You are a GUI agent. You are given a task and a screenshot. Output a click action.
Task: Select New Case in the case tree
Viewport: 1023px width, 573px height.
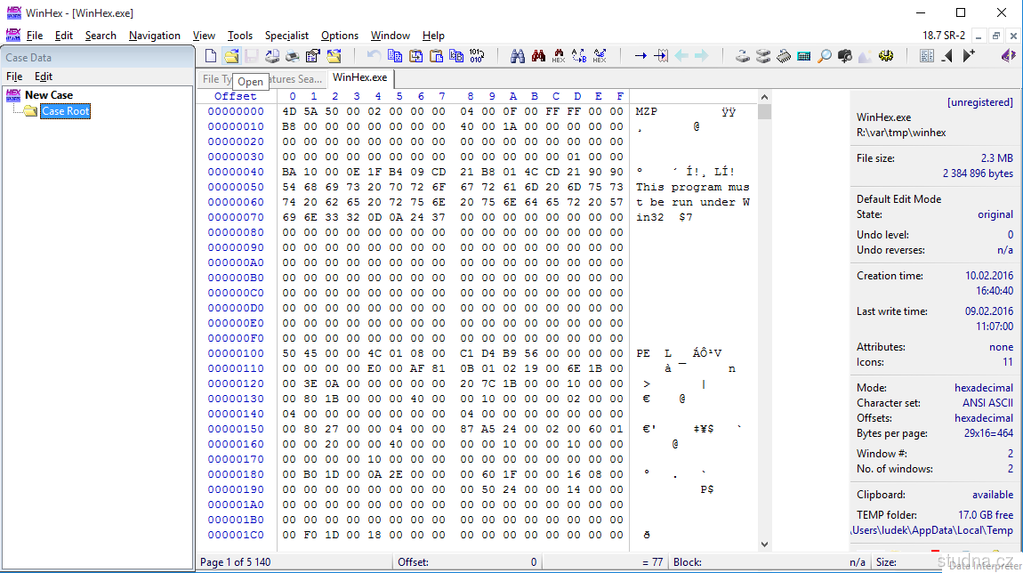pyautogui.click(x=49, y=95)
